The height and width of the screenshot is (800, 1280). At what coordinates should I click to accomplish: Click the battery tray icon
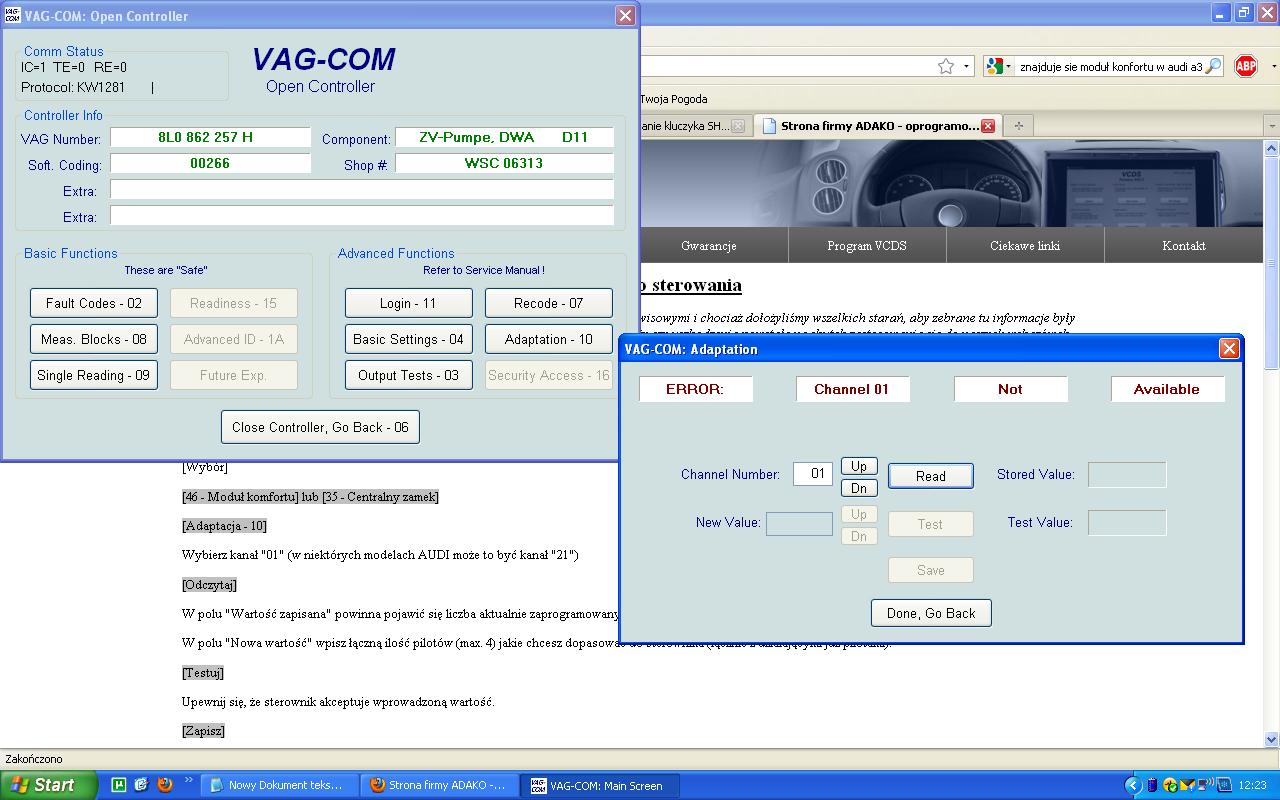coord(1152,785)
